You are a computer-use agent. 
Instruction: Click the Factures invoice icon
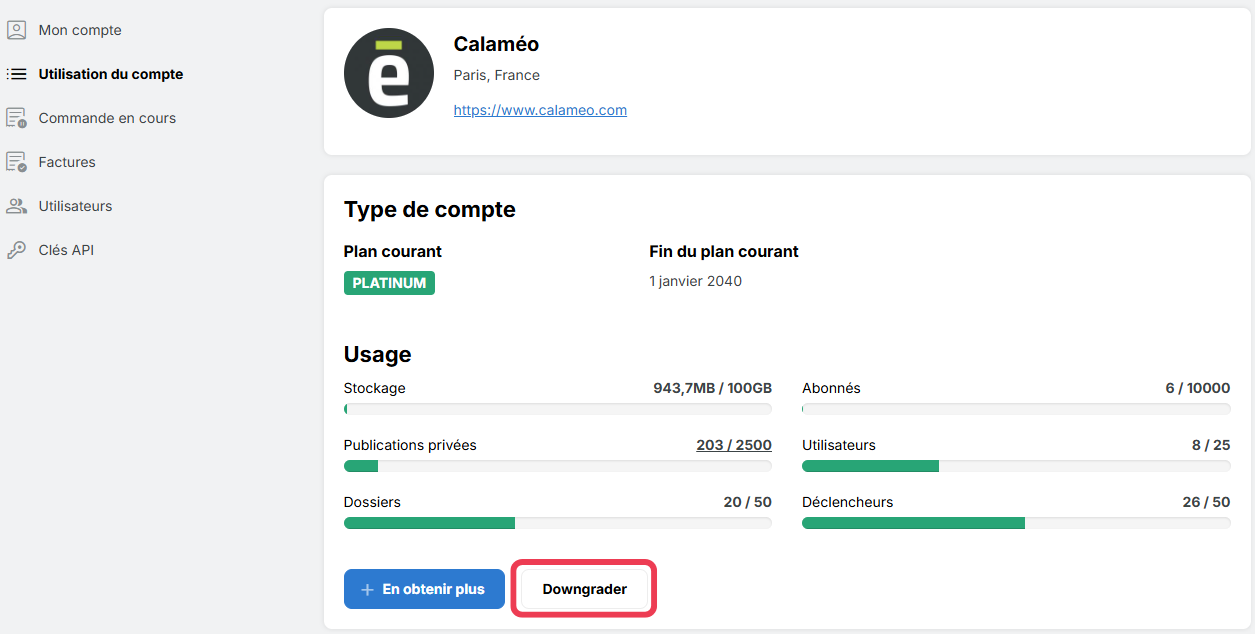16,162
